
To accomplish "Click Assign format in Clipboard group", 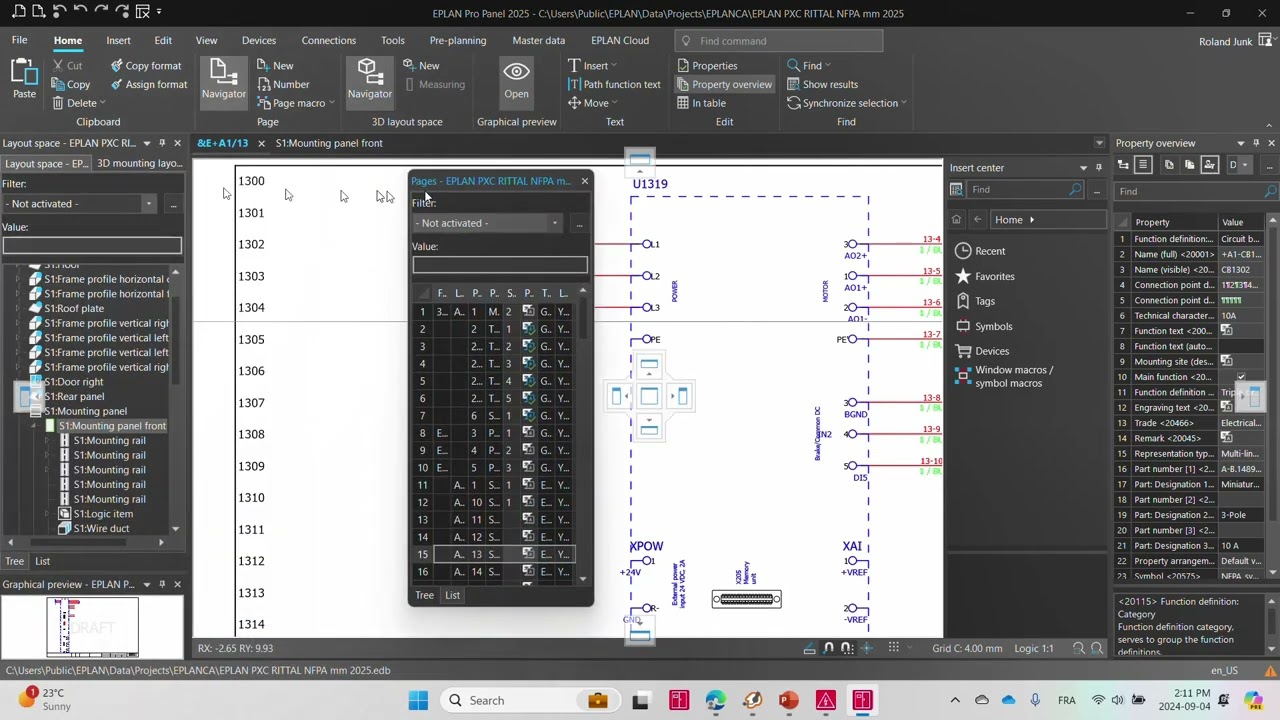I will 148,85.
